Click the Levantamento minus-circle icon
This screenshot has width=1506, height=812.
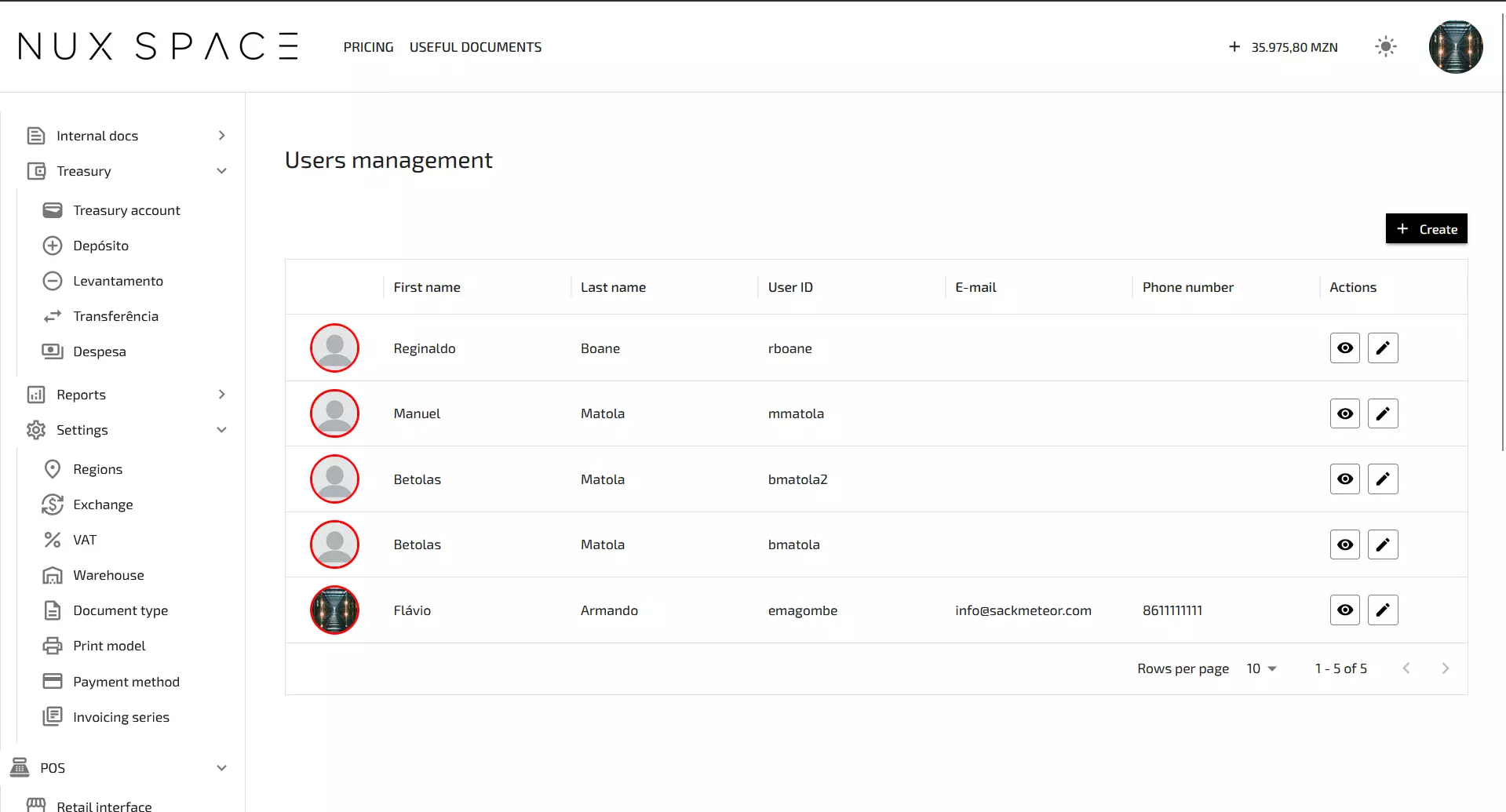53,281
